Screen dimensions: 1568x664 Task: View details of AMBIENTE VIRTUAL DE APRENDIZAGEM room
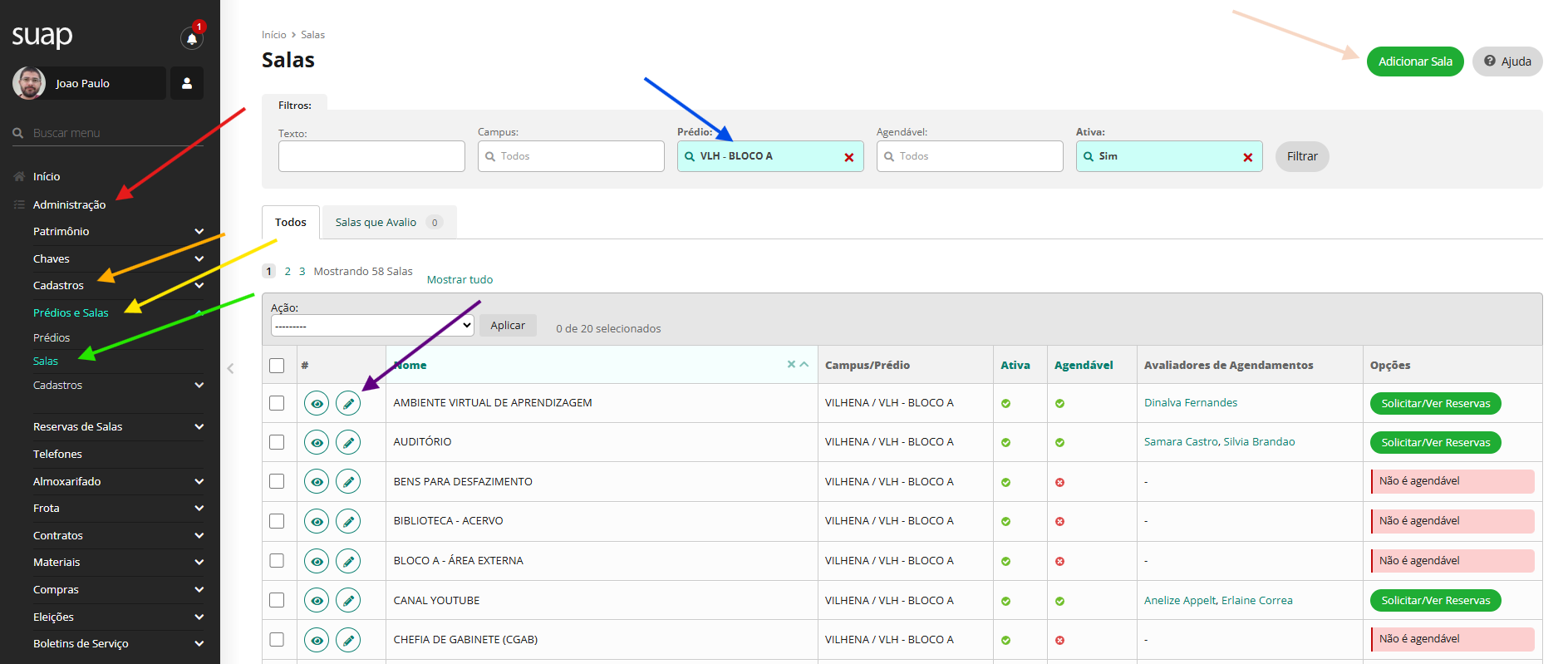pos(317,404)
